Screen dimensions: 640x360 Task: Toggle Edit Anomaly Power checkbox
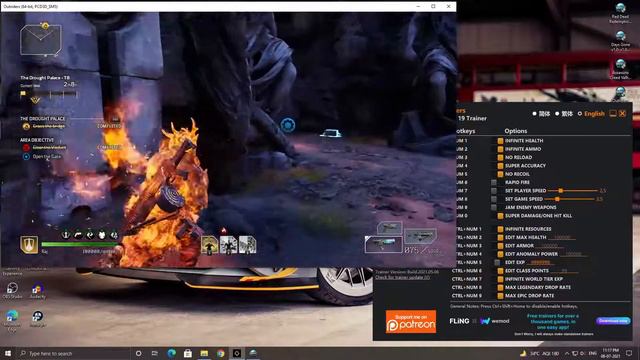point(500,254)
